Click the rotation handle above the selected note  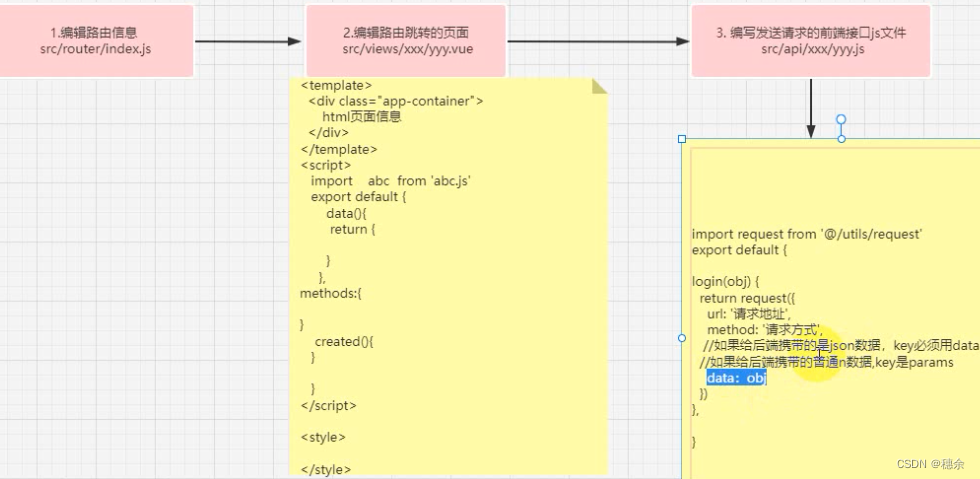841,119
